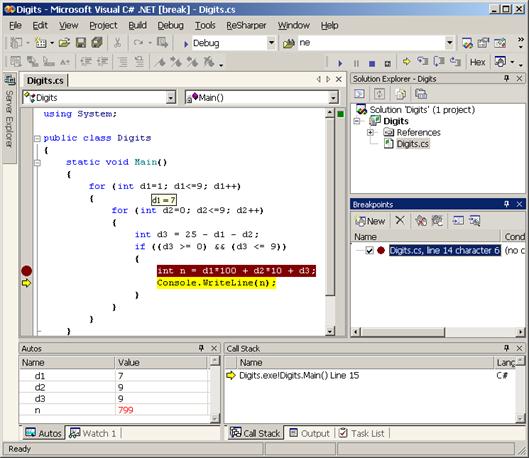
Task: Click the red breakpoint marker in editor margin
Action: (x=27, y=270)
